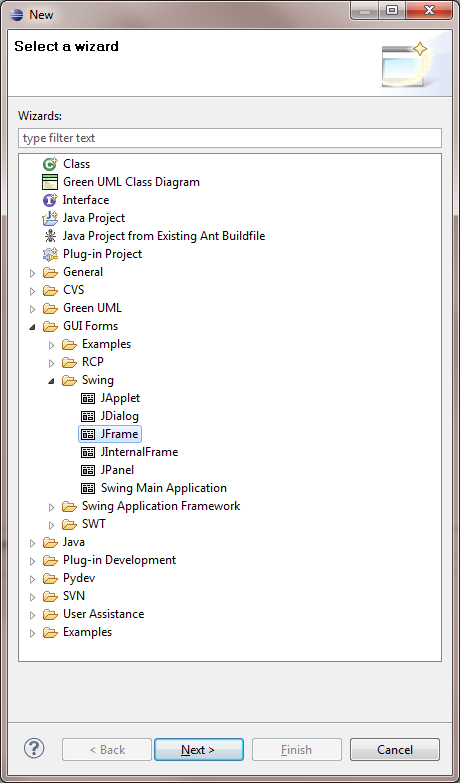Click the Cancel button
The height and width of the screenshot is (783, 460).
pyautogui.click(x=395, y=750)
